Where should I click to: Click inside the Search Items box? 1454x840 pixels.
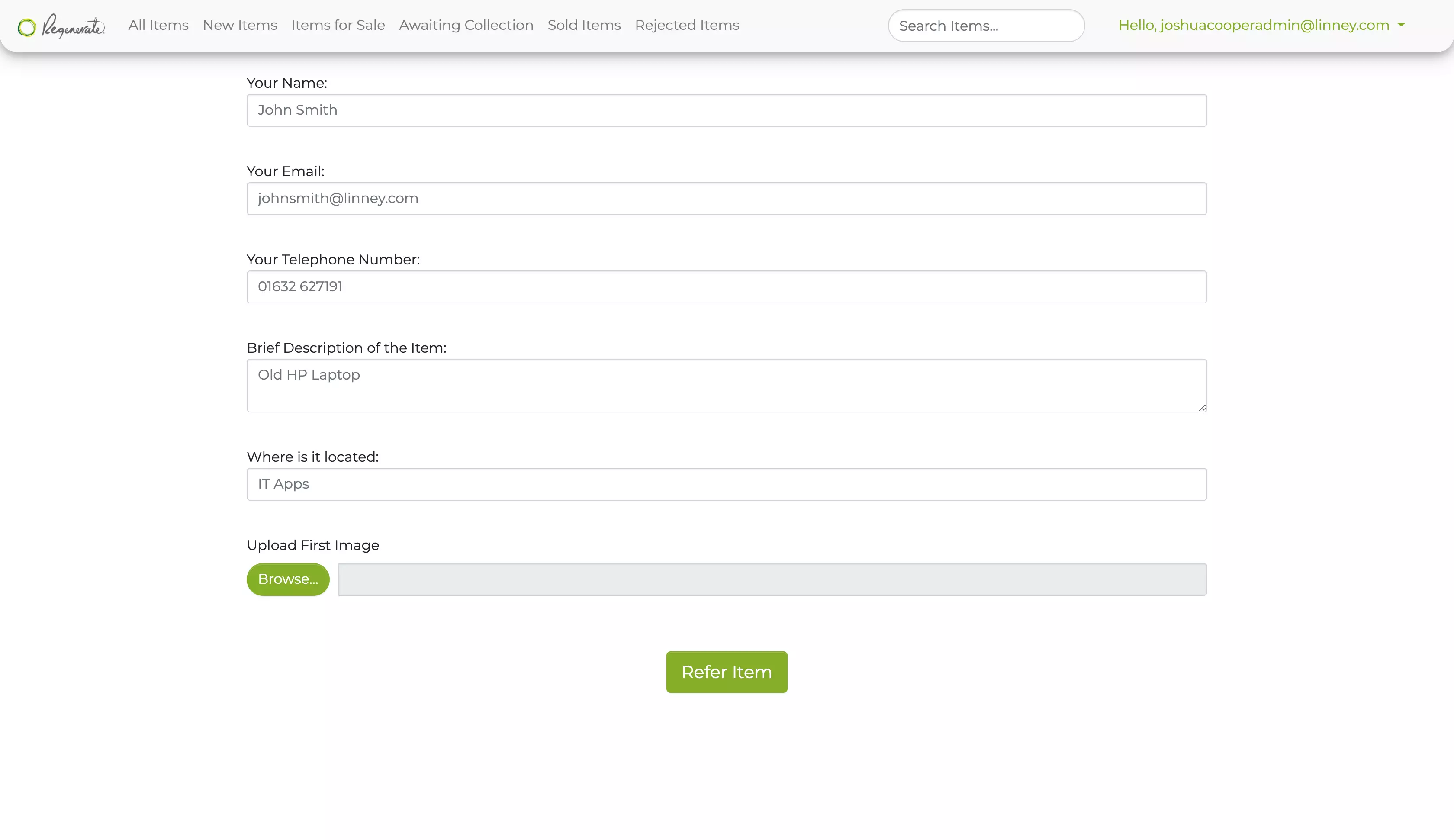pos(986,26)
